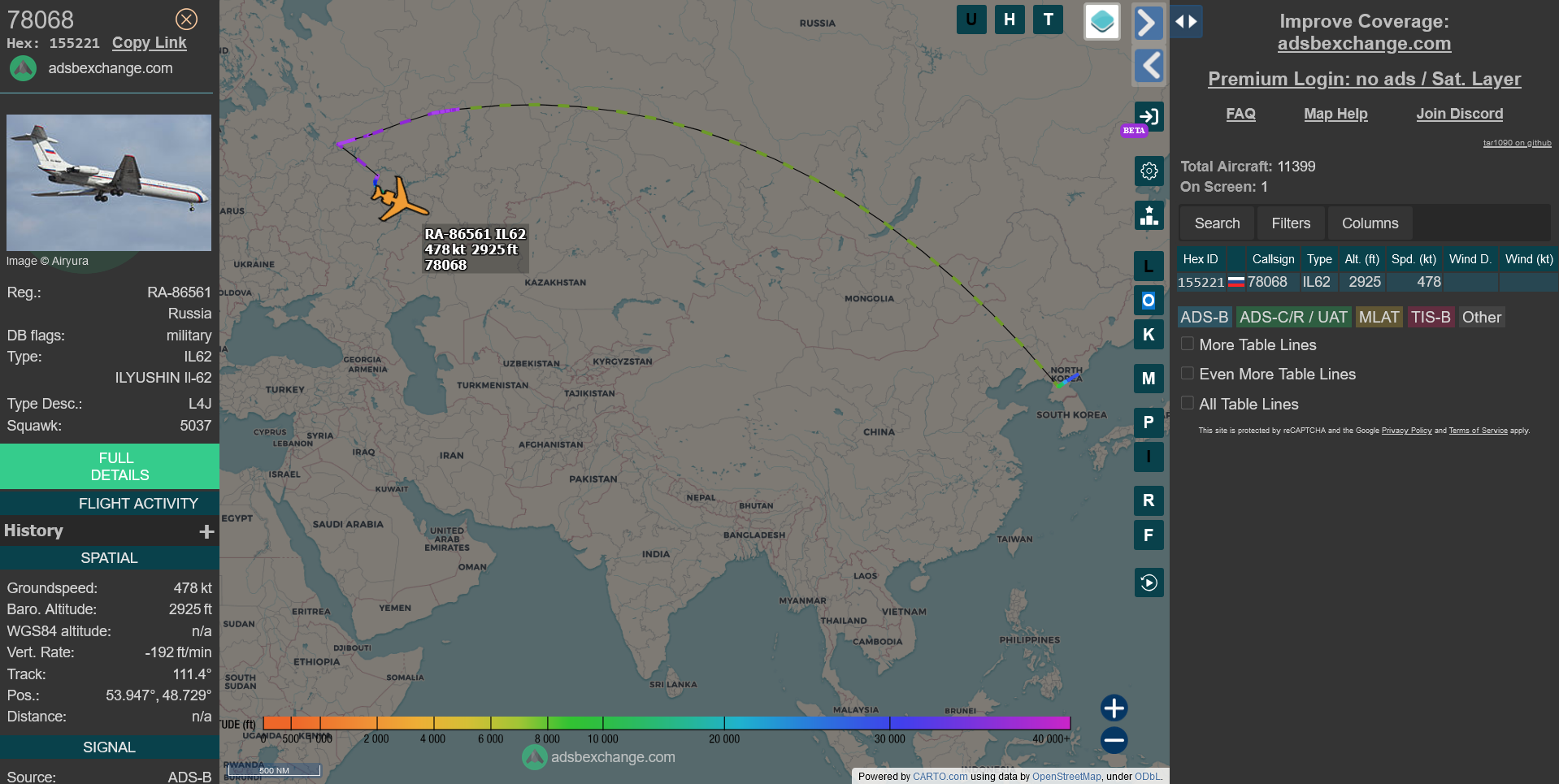
Task: Sort table by Alt. (ft) column
Action: pos(1361,259)
